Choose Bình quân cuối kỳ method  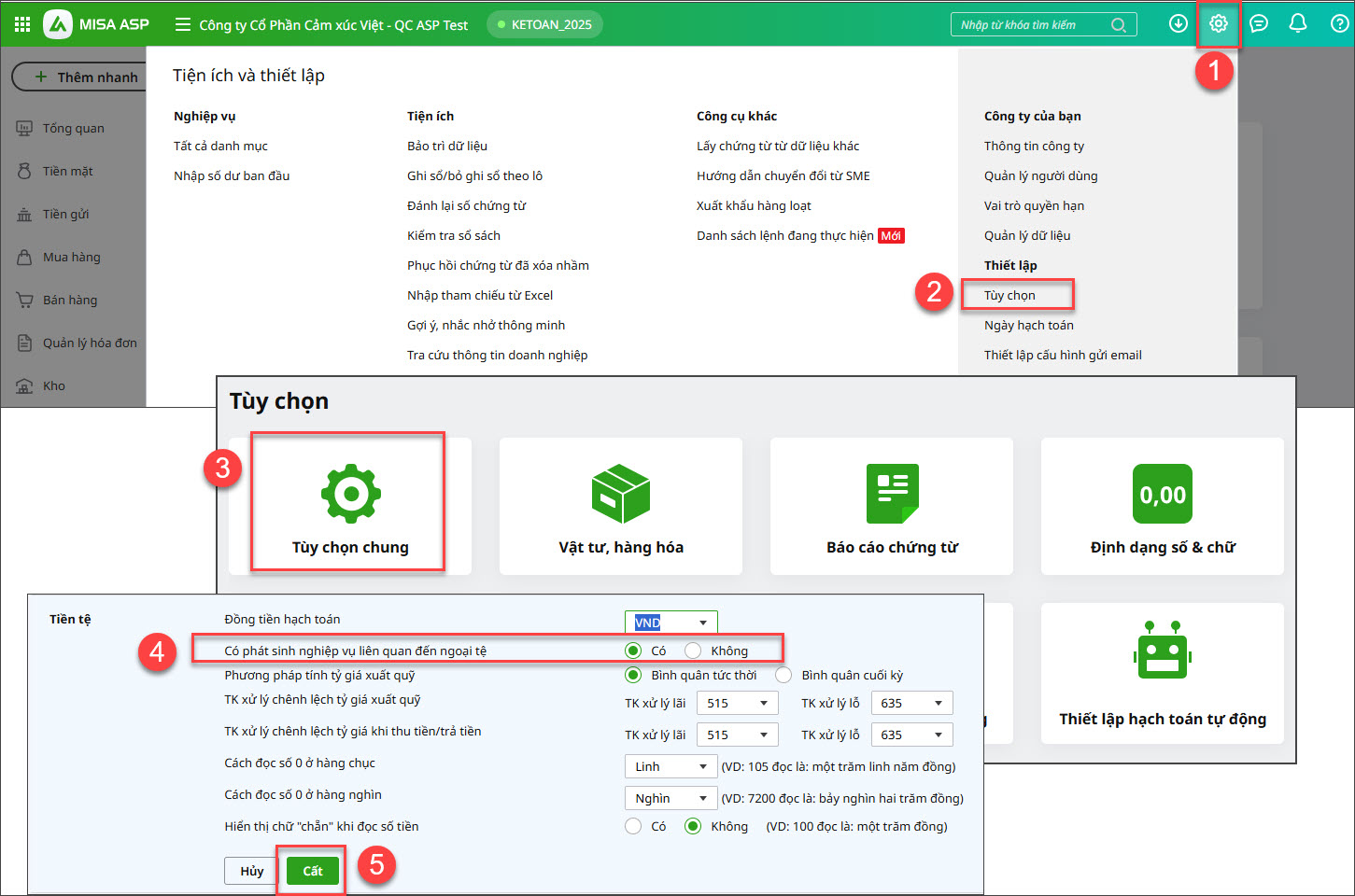(x=783, y=675)
